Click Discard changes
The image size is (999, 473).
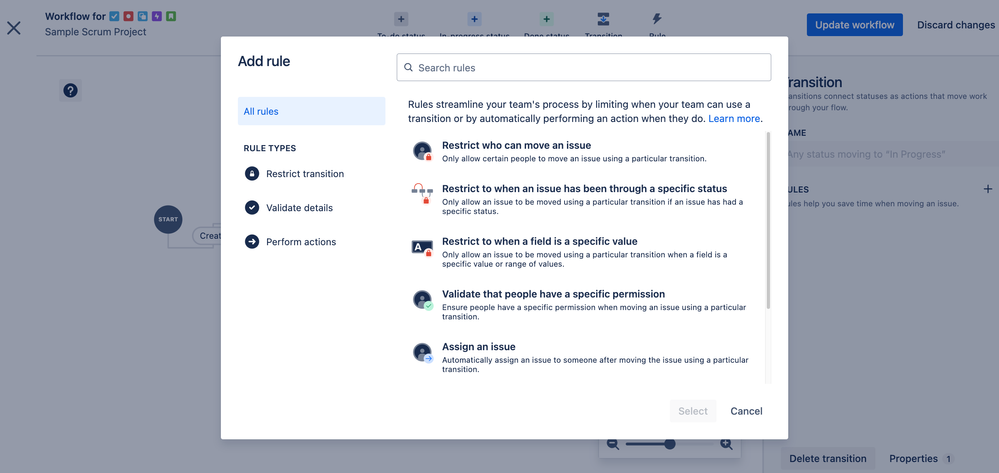(x=956, y=25)
